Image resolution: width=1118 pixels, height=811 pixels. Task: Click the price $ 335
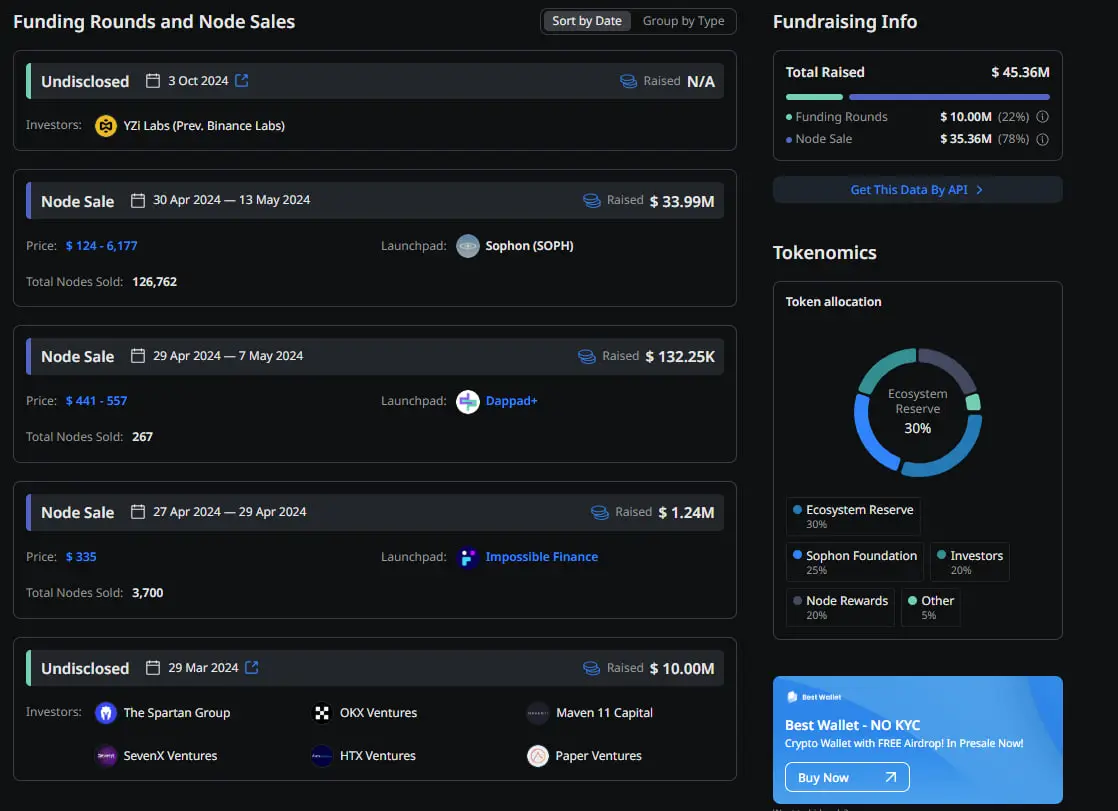(81, 557)
